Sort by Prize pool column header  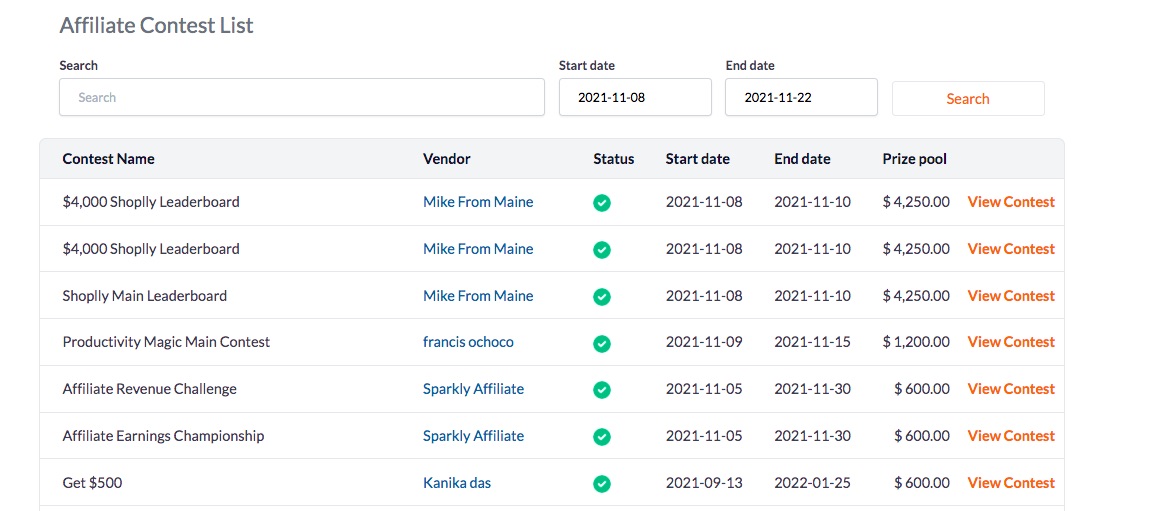click(915, 159)
